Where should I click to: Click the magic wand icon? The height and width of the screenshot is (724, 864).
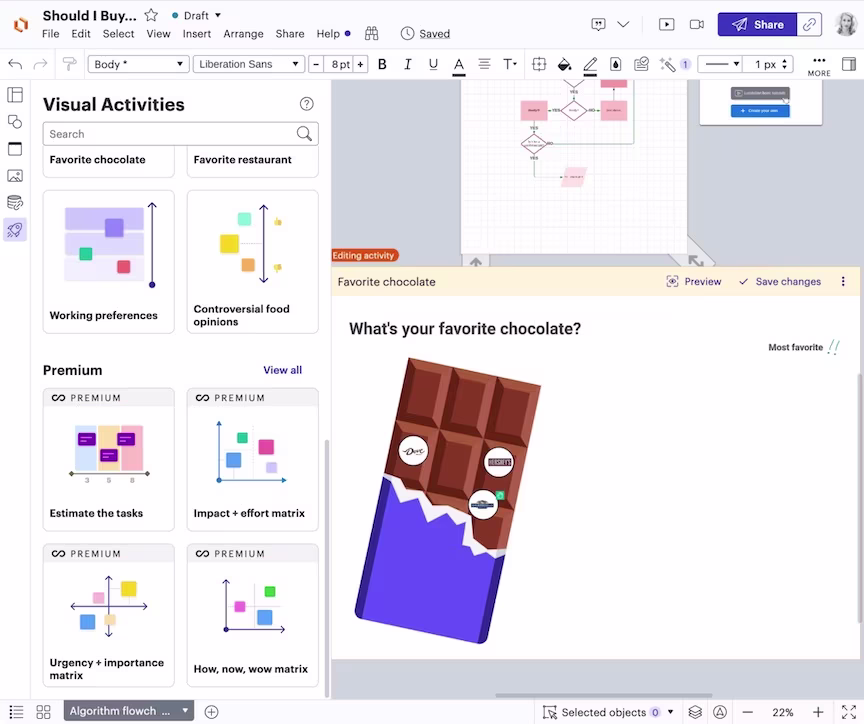[x=667, y=64]
